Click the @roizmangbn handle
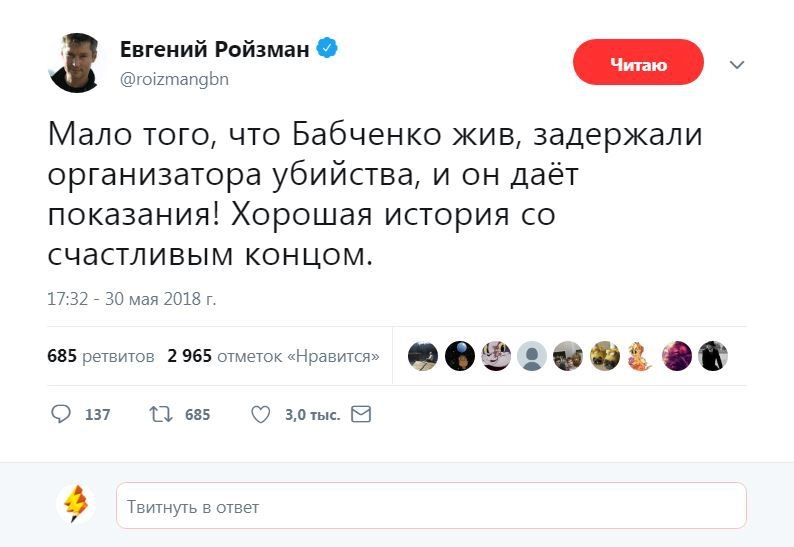 (x=174, y=79)
